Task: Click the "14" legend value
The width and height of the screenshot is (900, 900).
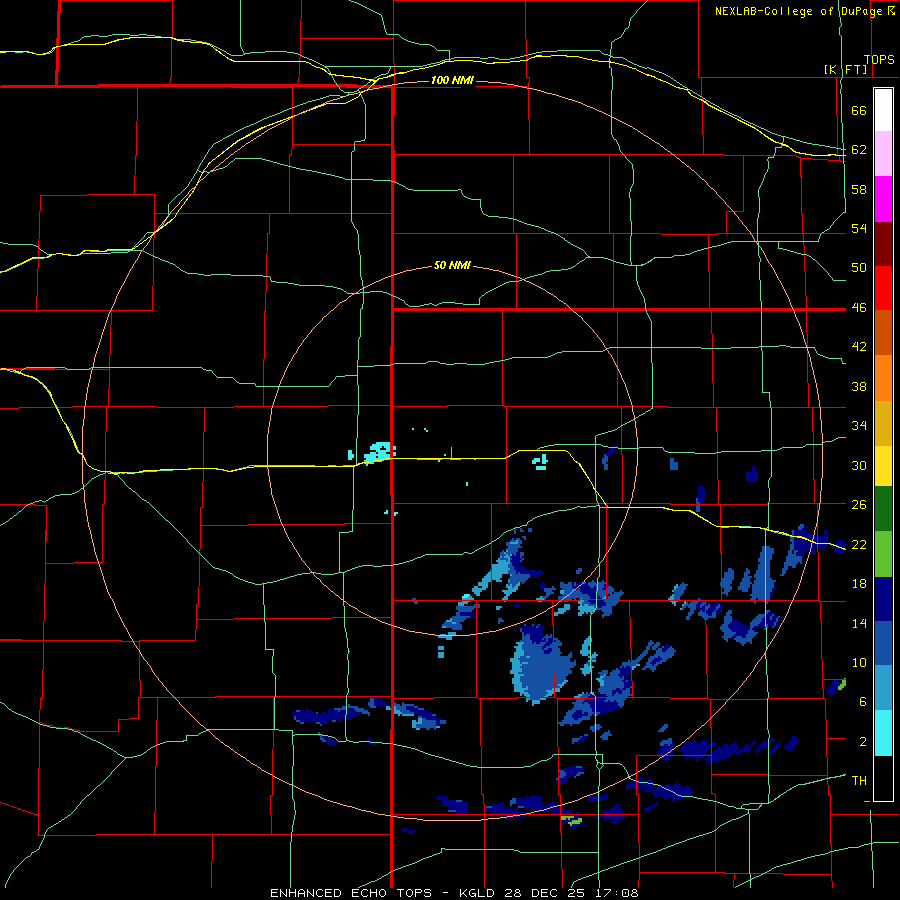Action: (x=859, y=623)
